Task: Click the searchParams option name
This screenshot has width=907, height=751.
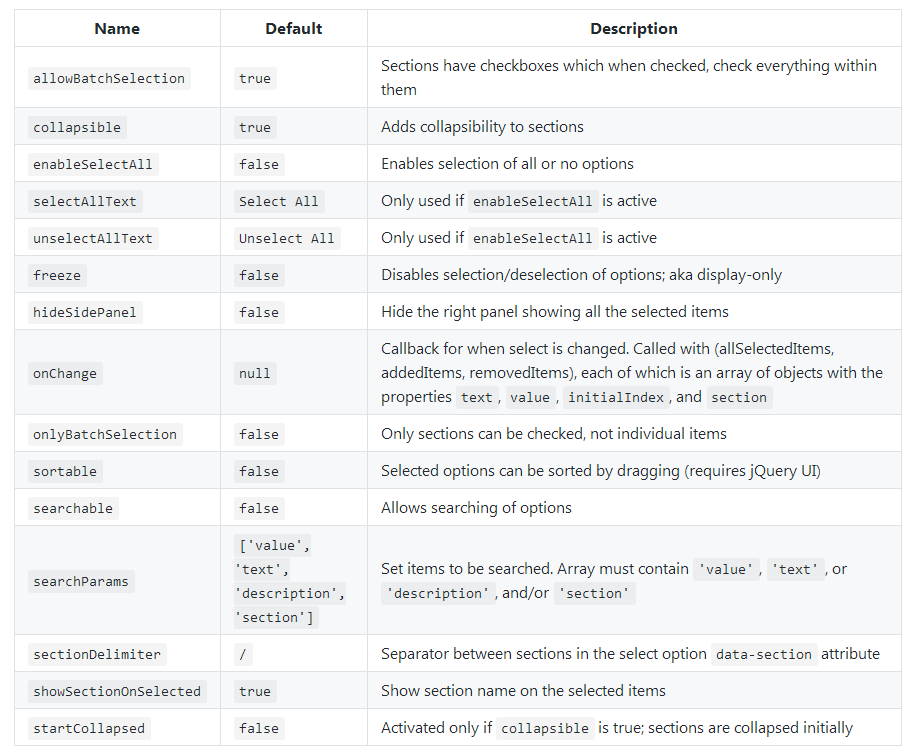Action: [81, 581]
